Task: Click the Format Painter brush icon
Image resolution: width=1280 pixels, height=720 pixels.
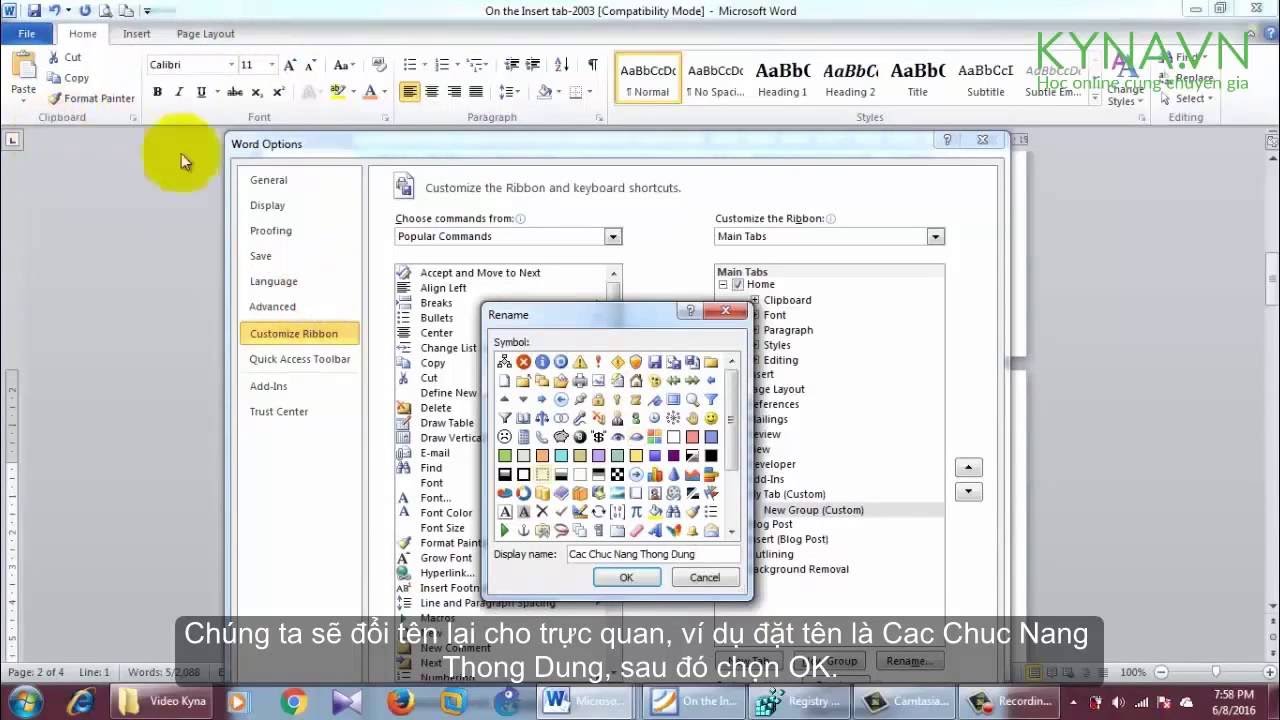Action: 54,98
